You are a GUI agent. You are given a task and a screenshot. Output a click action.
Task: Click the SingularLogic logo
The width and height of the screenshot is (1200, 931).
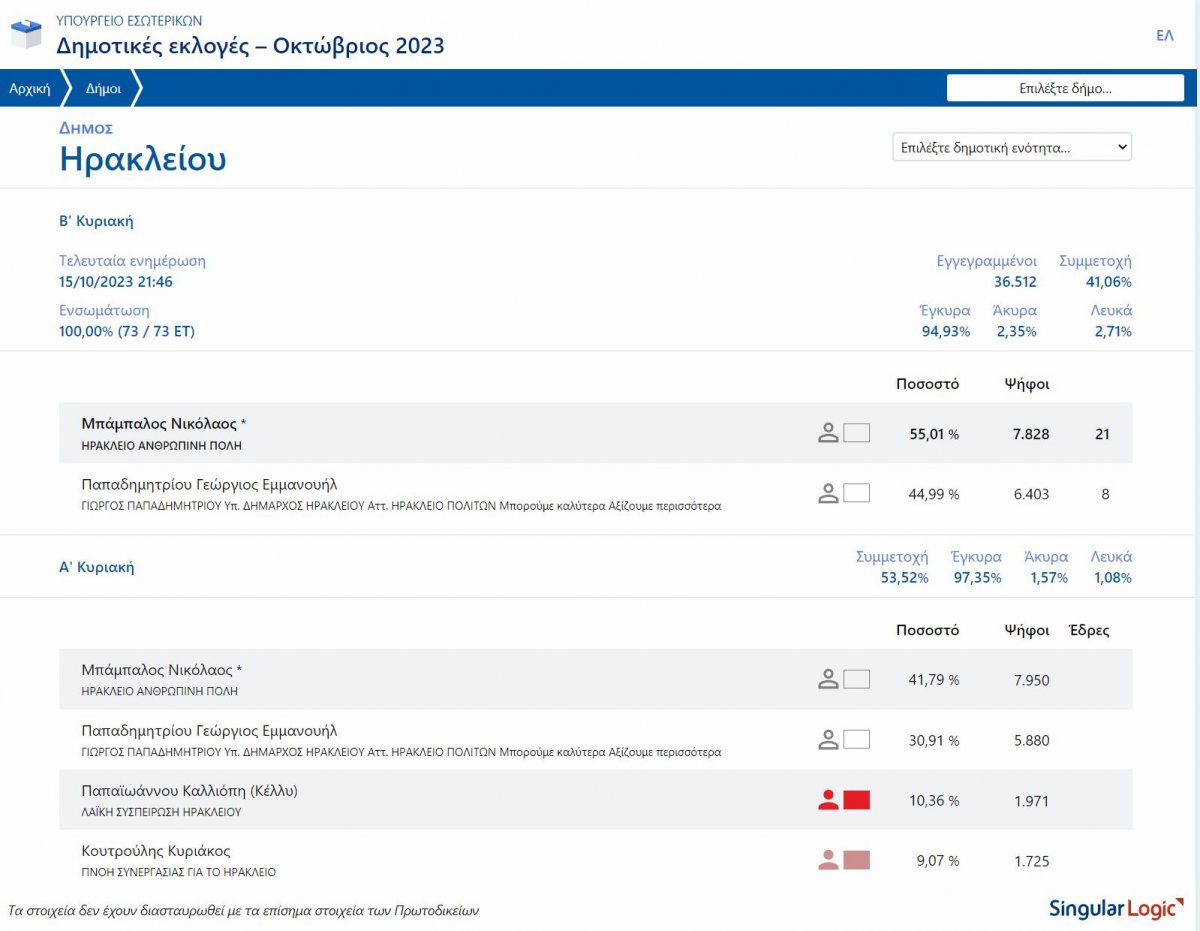[x=1115, y=909]
